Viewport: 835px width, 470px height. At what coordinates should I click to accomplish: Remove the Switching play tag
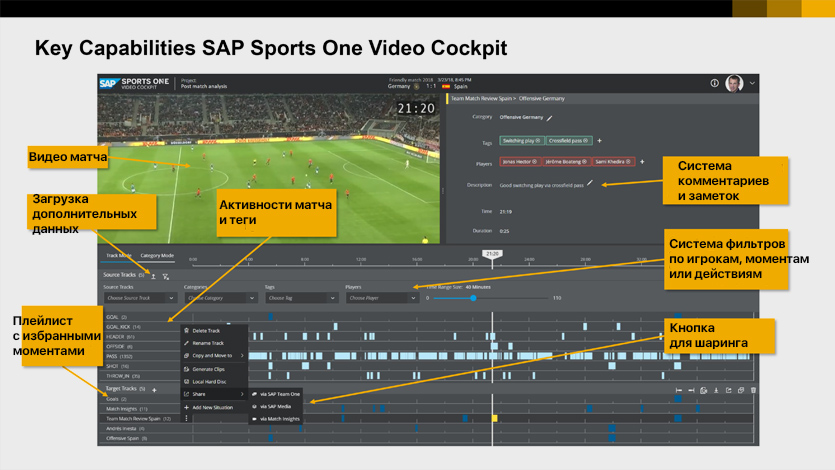538,142
